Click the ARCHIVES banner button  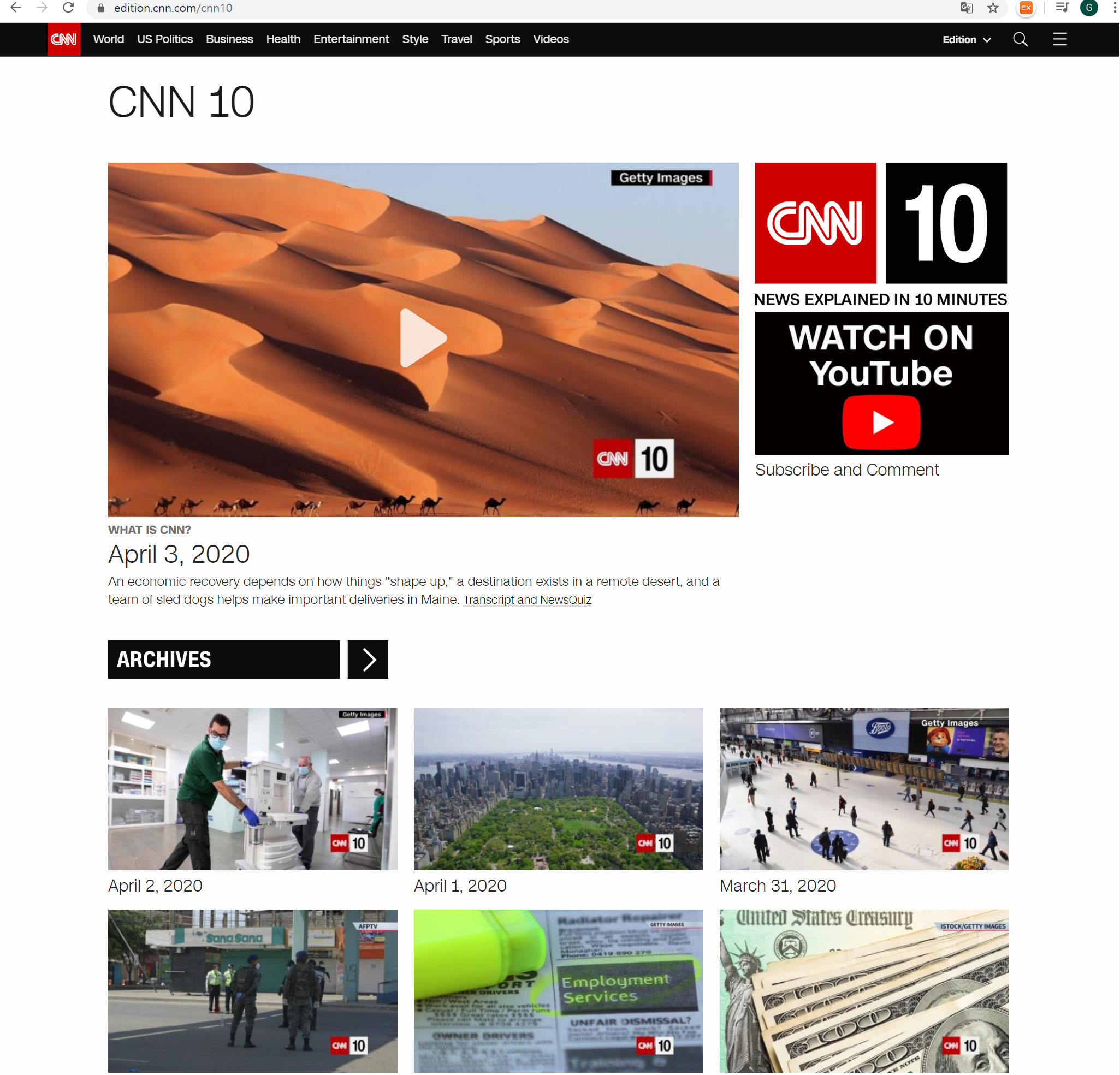[223, 660]
